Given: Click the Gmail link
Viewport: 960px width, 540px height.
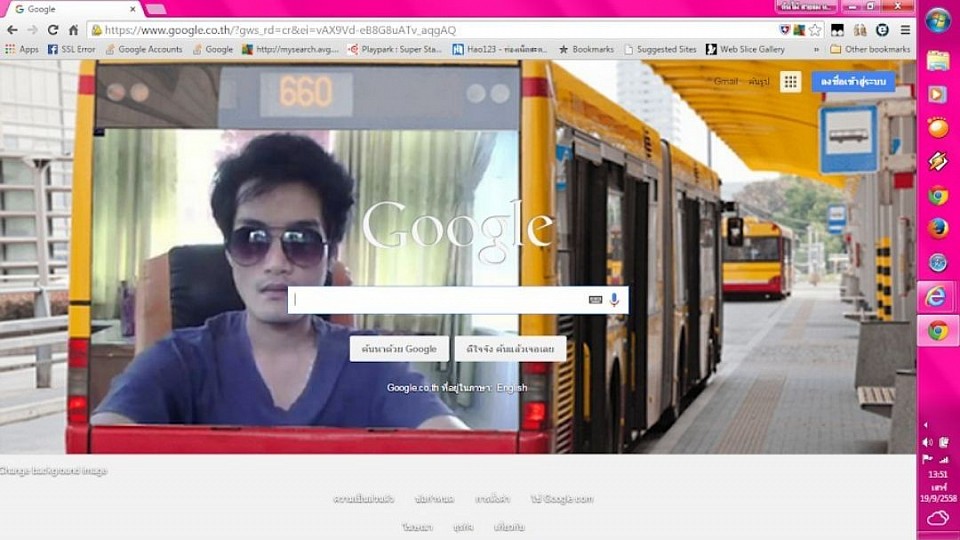Looking at the screenshot, I should tap(725, 81).
